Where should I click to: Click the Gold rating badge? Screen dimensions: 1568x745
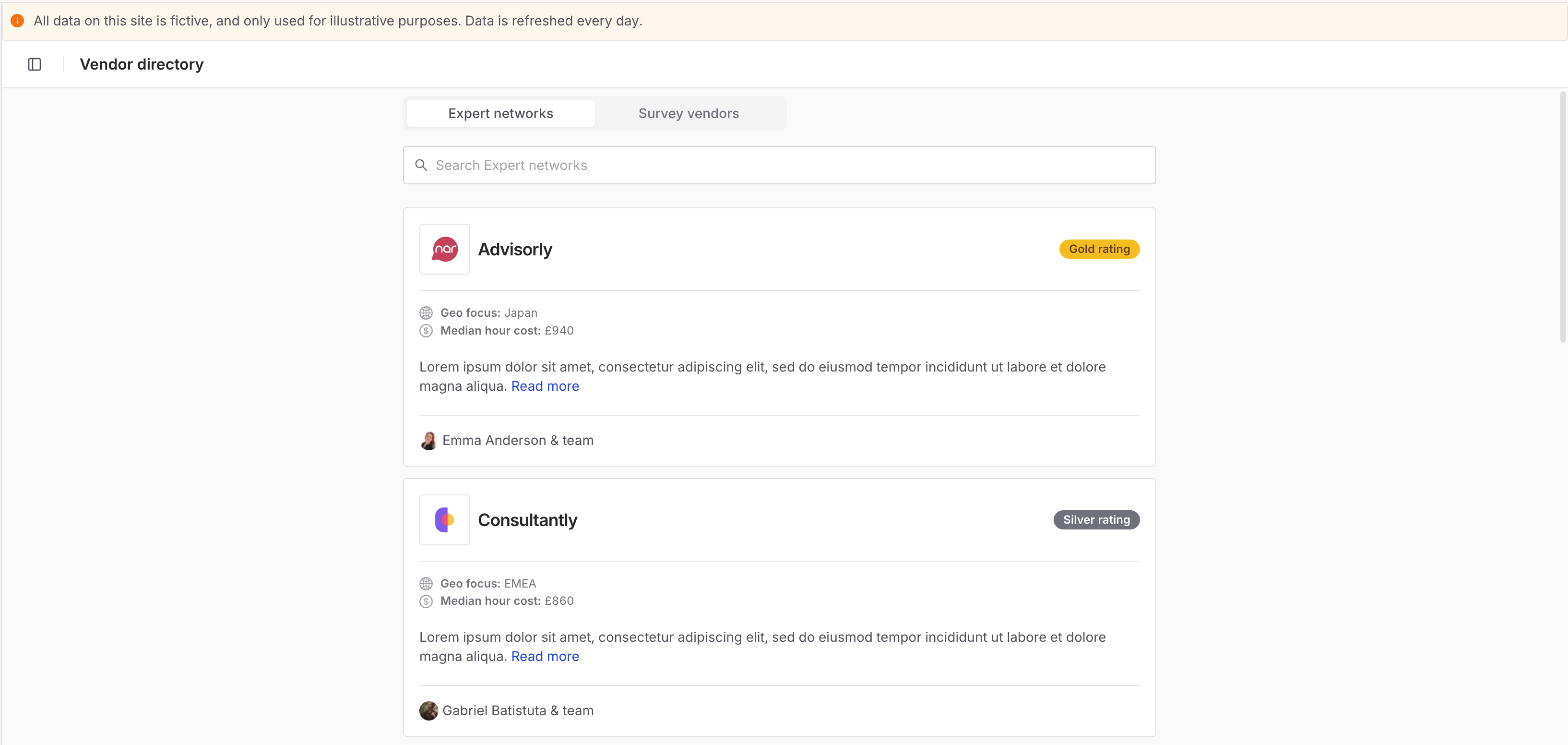[1099, 249]
